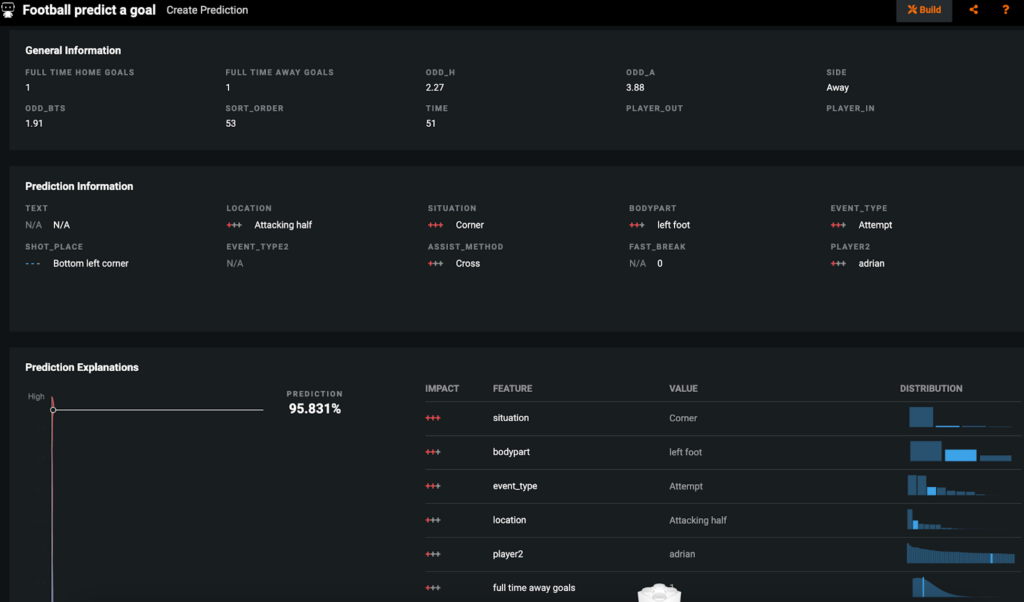The width and height of the screenshot is (1024, 602).
Task: Click the DataRobot robot logo icon
Action: [x=9, y=10]
